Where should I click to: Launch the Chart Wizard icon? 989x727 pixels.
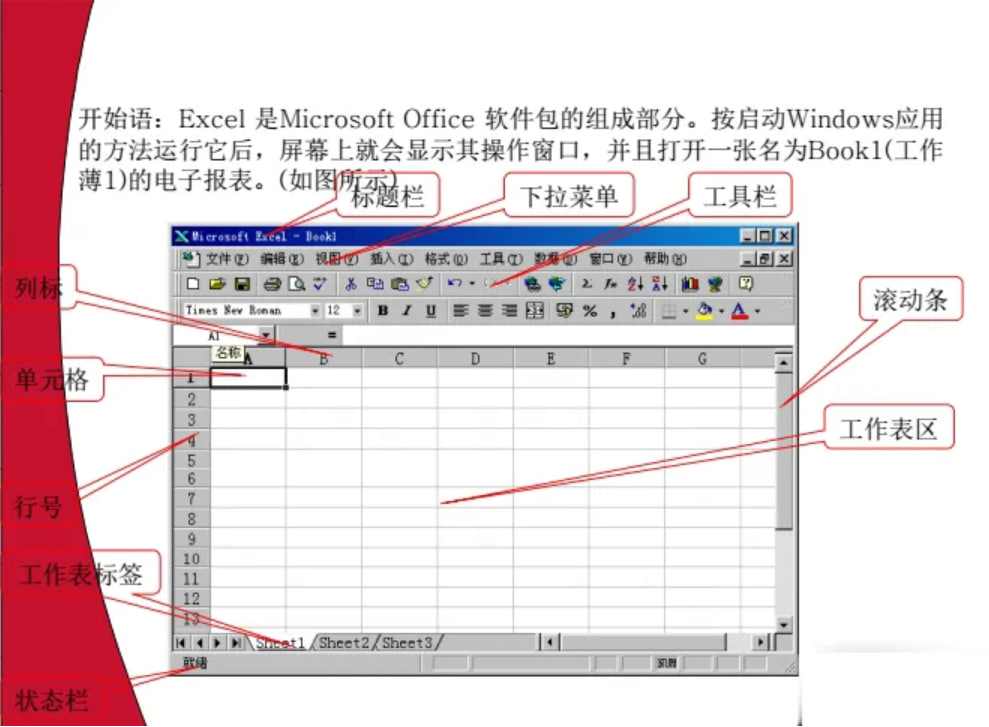coord(690,285)
